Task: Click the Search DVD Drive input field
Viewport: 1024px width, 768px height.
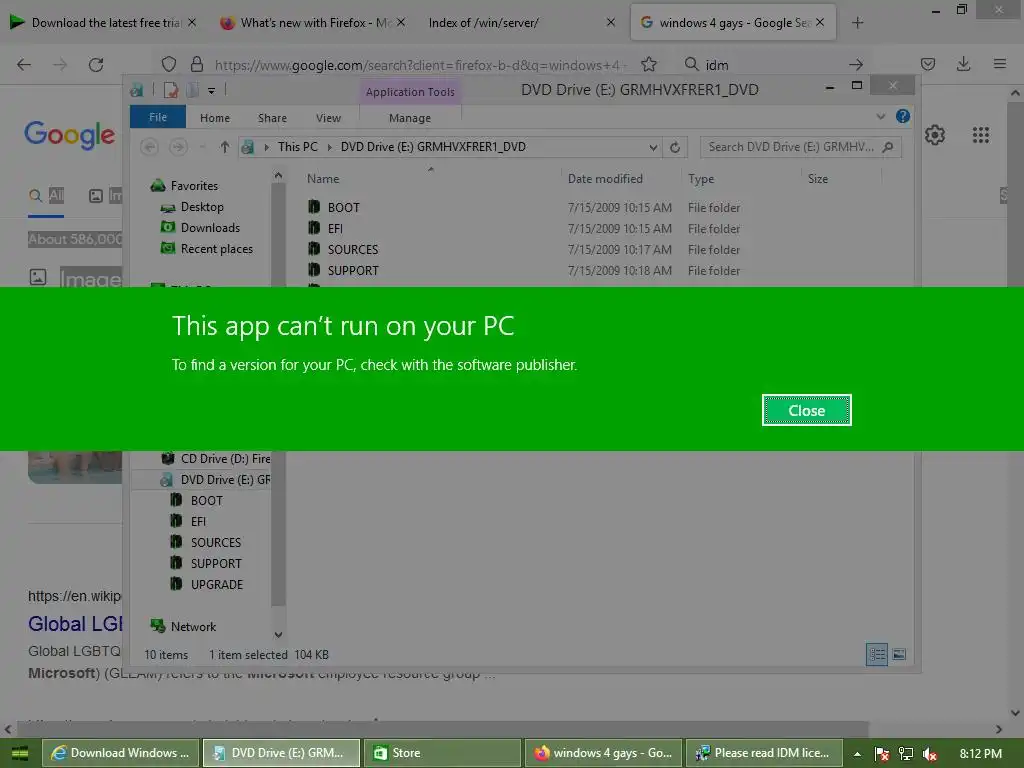Action: [x=801, y=147]
